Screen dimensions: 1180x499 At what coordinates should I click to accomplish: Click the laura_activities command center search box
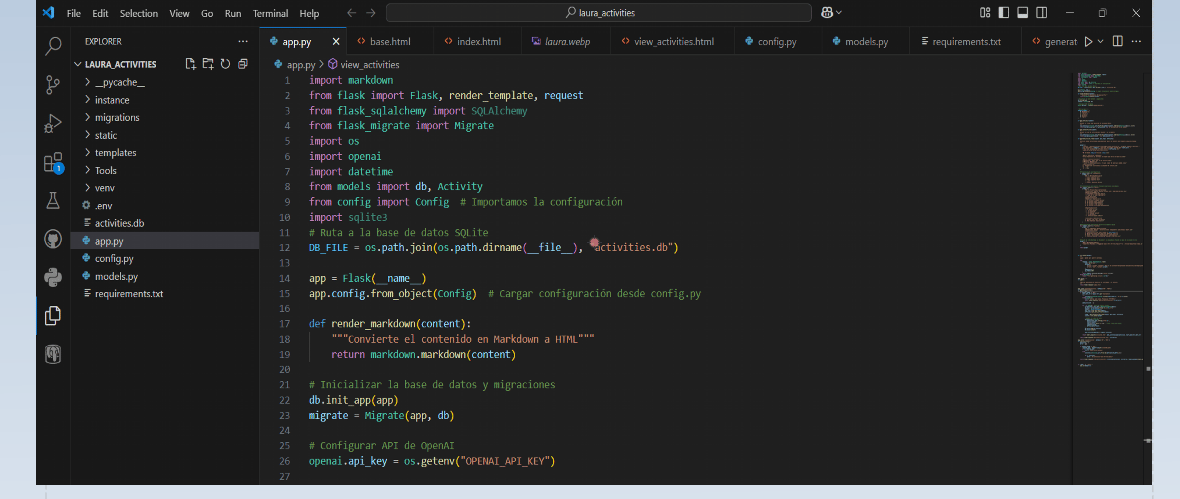599,13
